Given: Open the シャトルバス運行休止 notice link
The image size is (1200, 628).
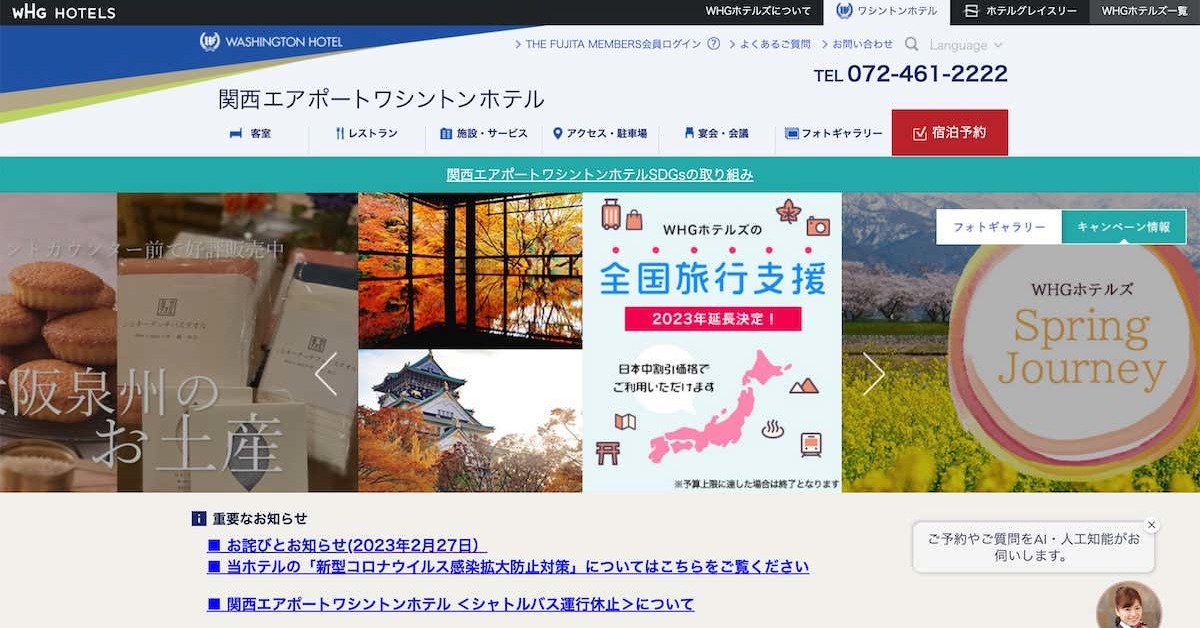Looking at the screenshot, I should [x=450, y=604].
